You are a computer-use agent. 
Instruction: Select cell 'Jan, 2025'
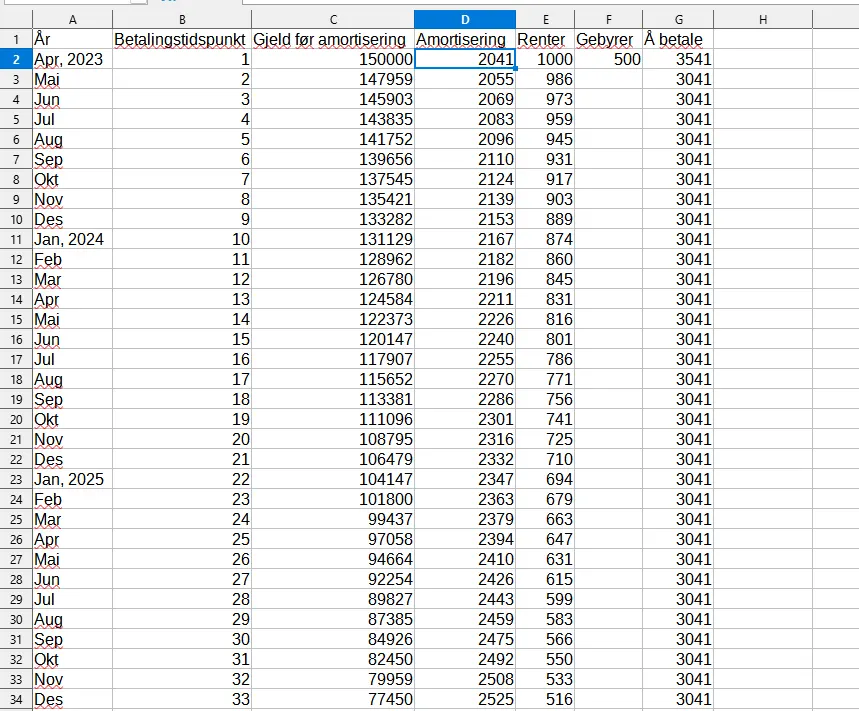point(72,479)
